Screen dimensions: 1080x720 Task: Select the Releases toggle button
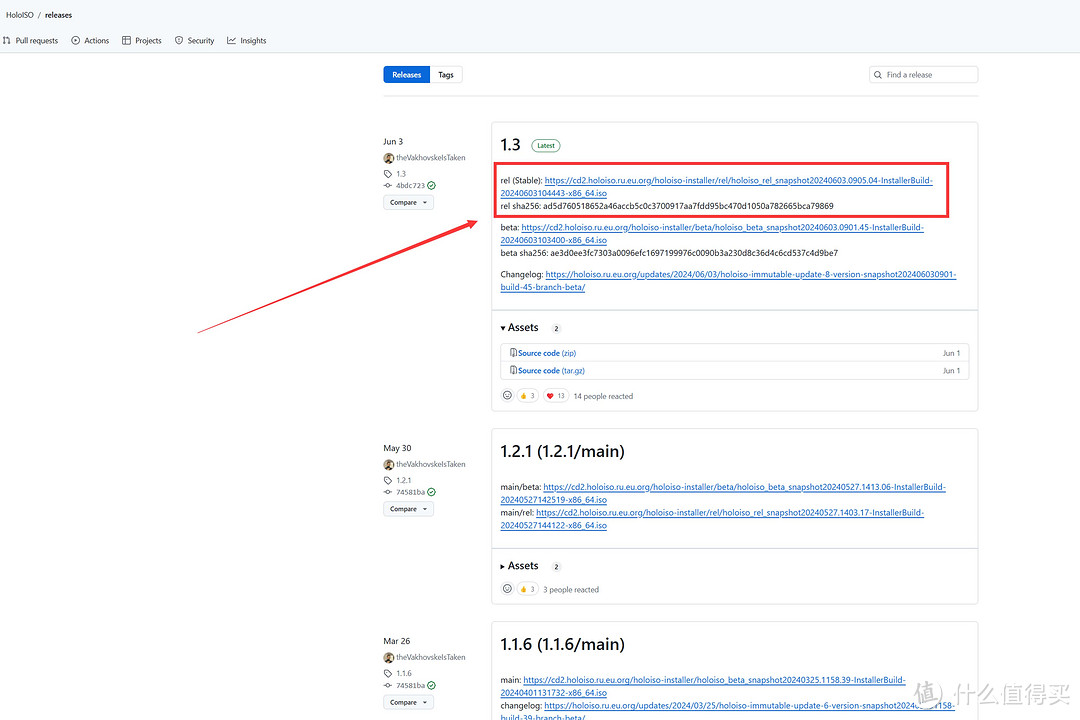tap(406, 75)
